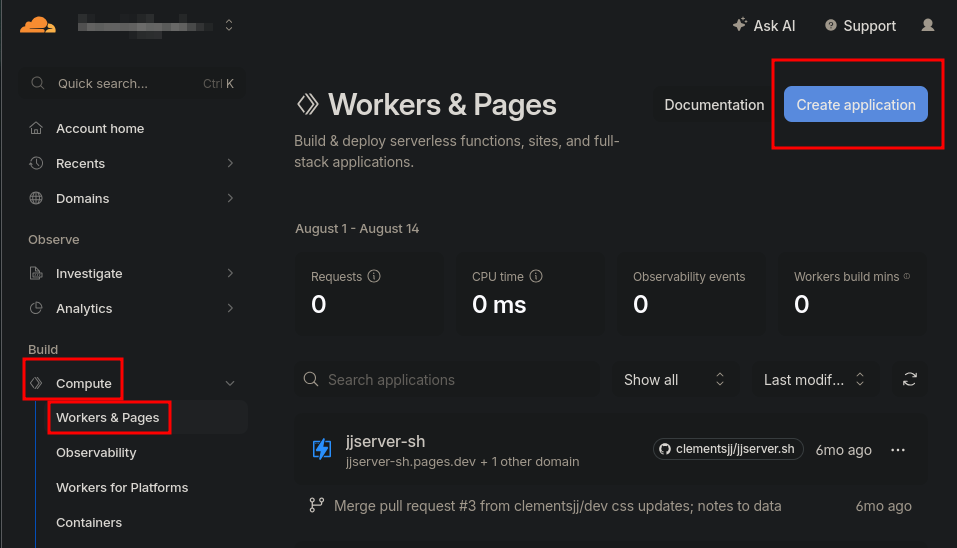Screen dimensions: 957x548
Task: Click the CPU time info icon
Action: pos(536,276)
